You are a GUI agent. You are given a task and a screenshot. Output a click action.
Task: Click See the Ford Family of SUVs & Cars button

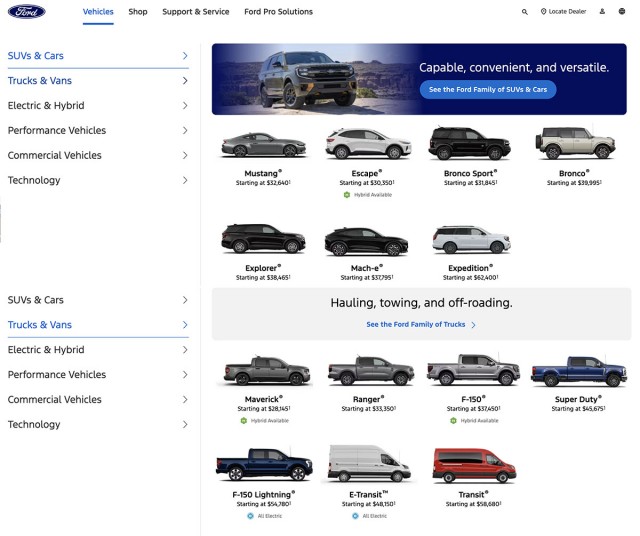pos(488,89)
